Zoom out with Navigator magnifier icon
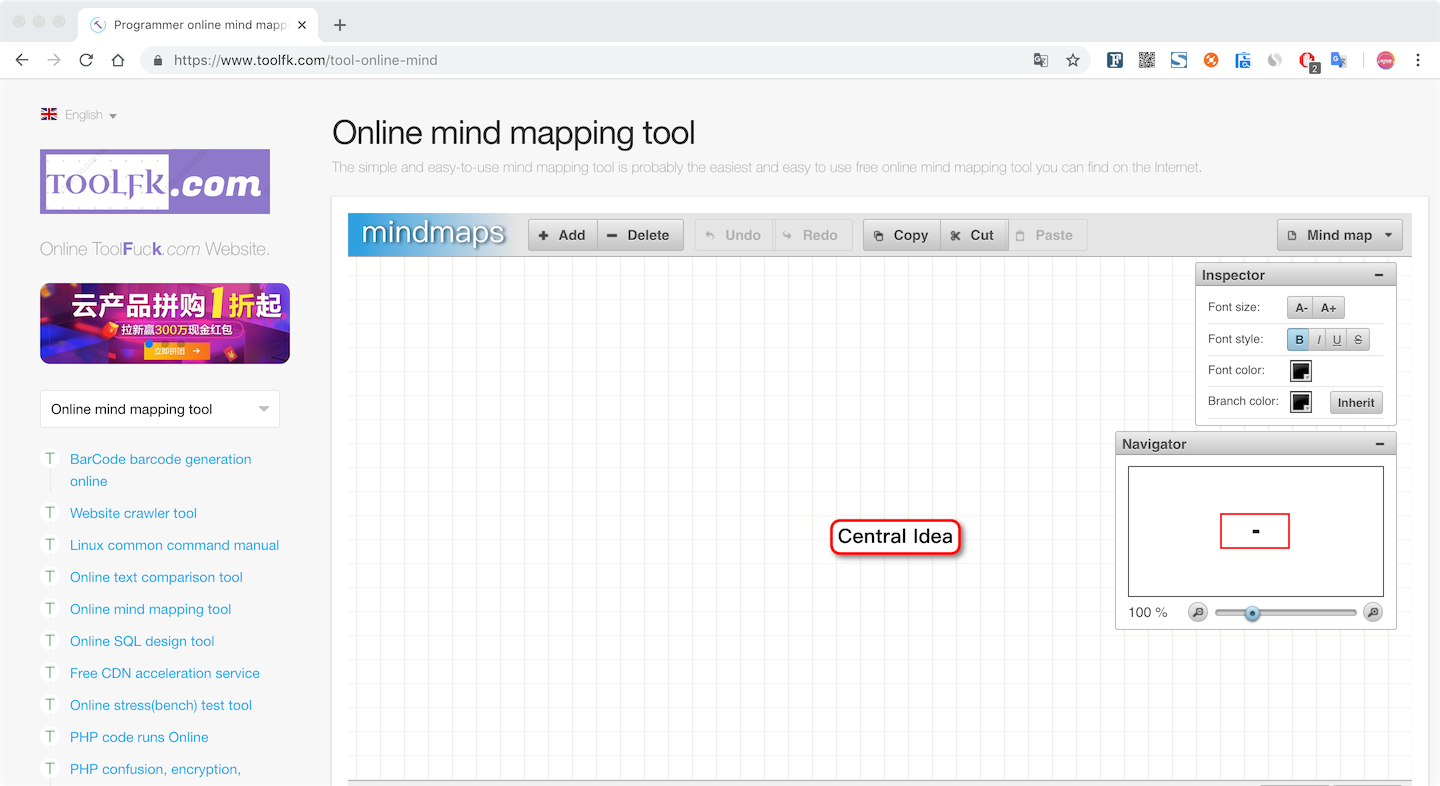This screenshot has width=1440, height=786. pos(1198,612)
